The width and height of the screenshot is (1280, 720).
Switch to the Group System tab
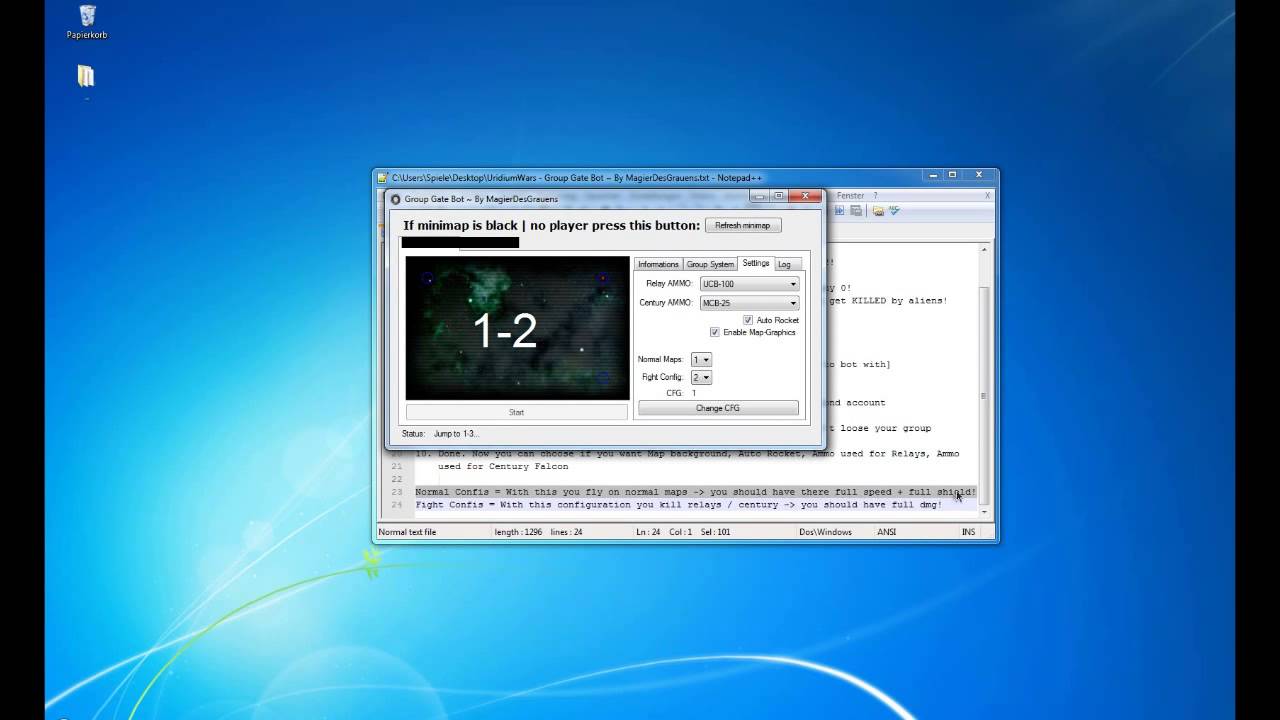[x=710, y=264]
